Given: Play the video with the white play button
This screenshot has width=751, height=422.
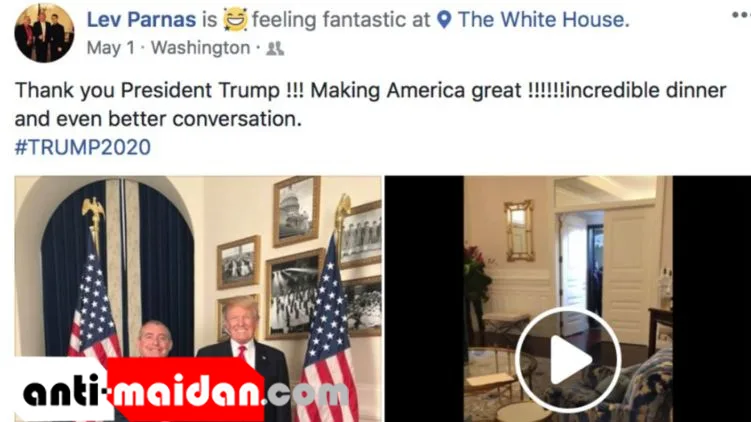Looking at the screenshot, I should [568, 360].
